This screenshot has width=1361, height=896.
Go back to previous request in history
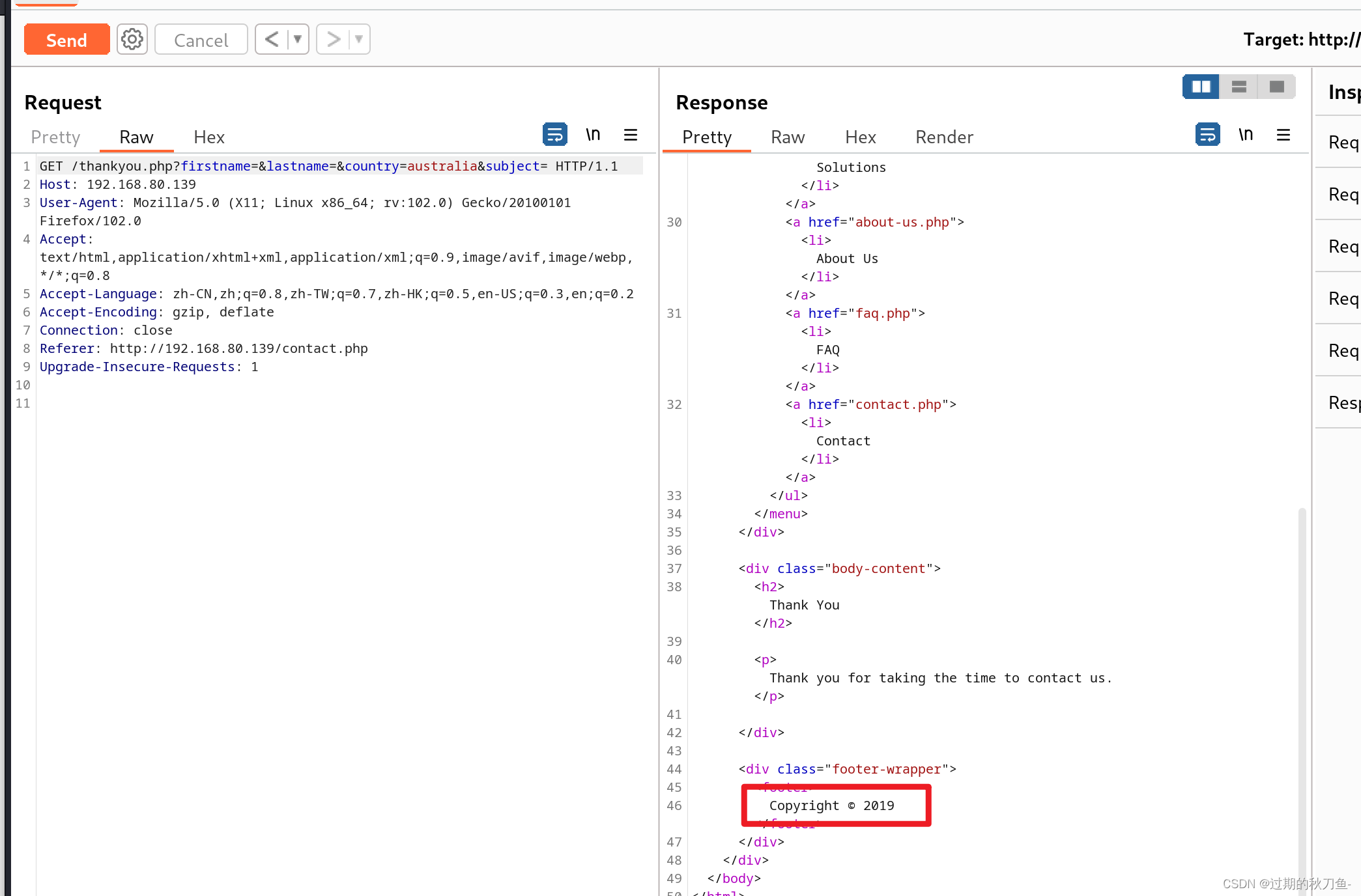[x=272, y=40]
